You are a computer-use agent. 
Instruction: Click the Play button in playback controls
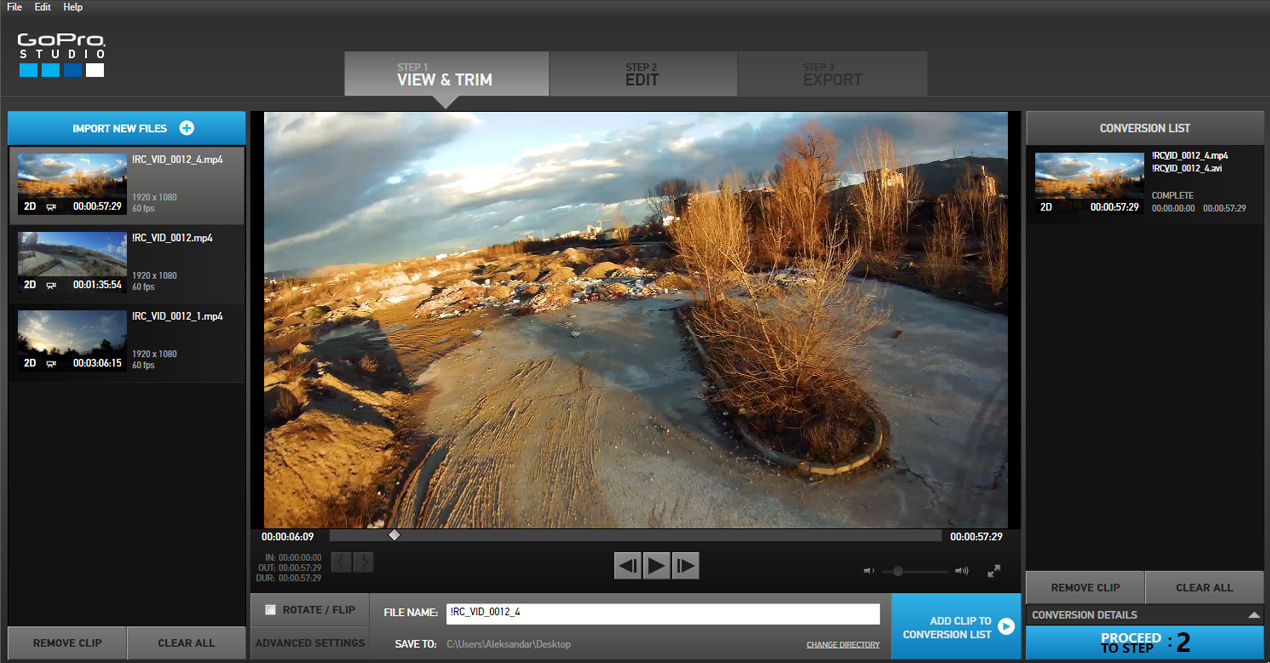656,566
